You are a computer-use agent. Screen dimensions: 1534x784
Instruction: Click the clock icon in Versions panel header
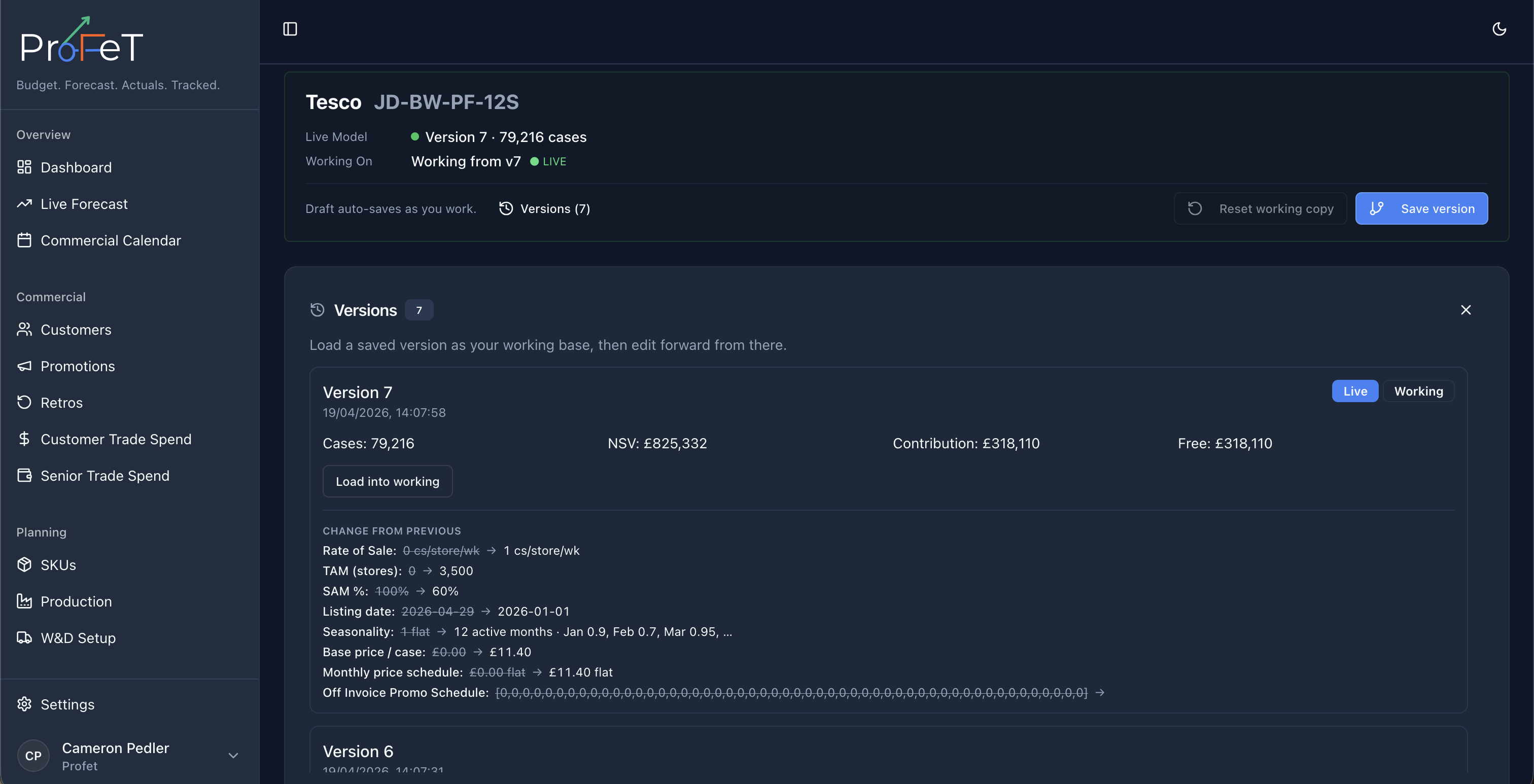(318, 310)
